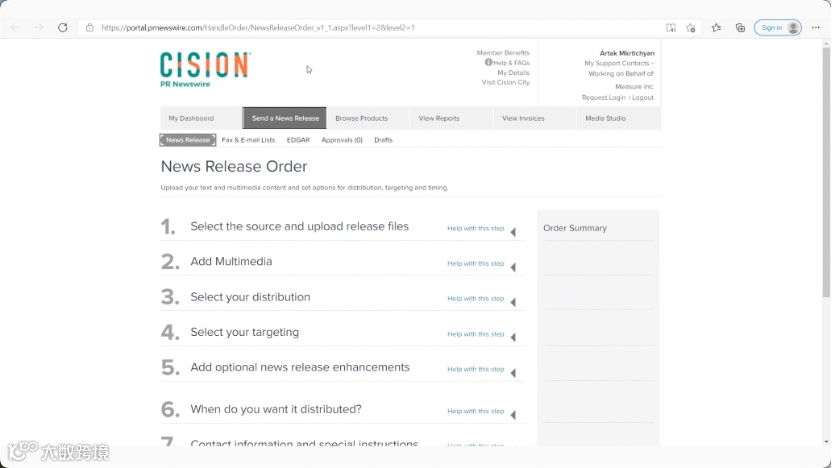This screenshot has height=468, width=832.
Task: Open Help with this step for step 4
Action: (x=475, y=334)
